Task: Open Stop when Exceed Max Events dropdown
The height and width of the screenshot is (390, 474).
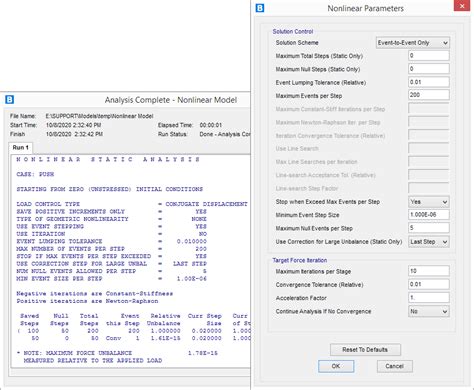Action: point(429,202)
